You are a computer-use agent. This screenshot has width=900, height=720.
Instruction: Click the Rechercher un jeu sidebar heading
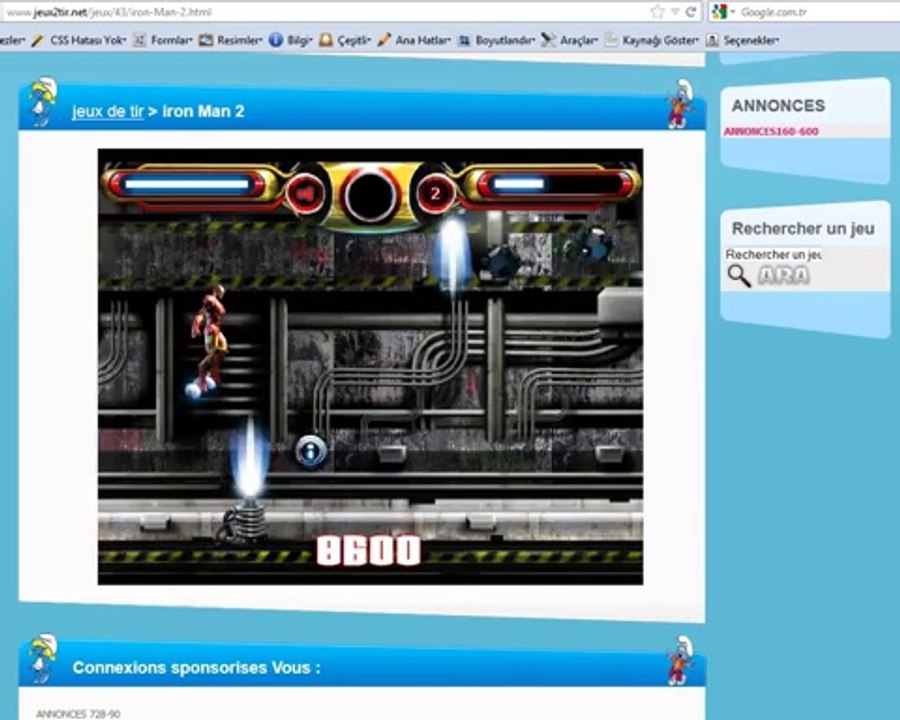point(803,229)
